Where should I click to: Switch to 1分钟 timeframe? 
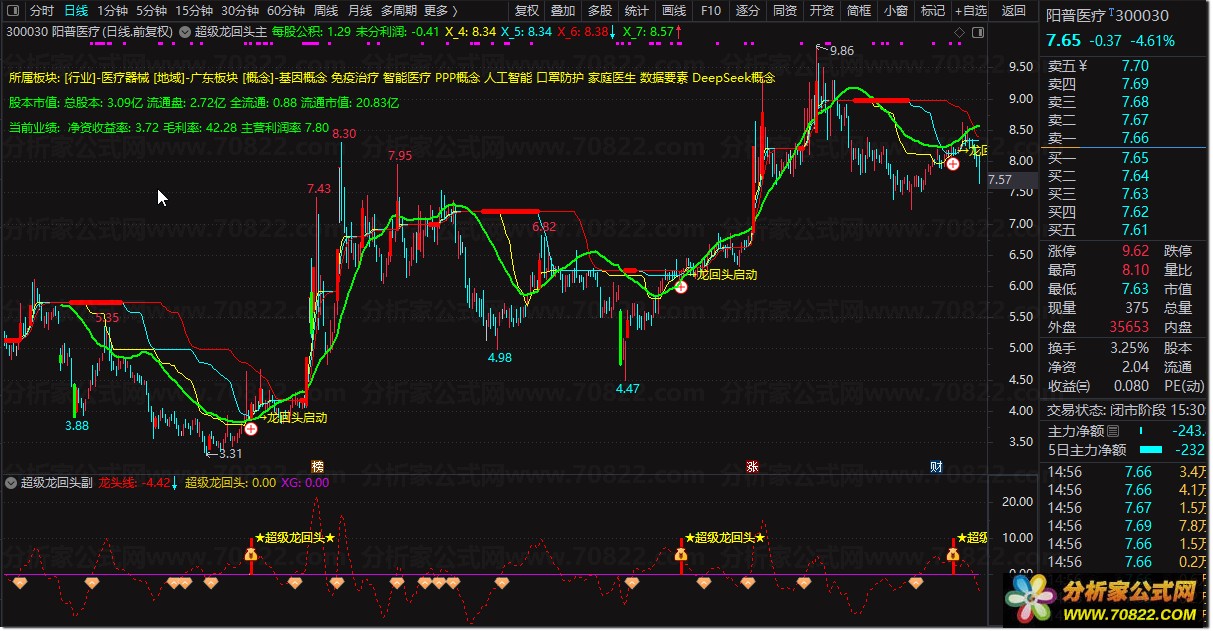pyautogui.click(x=113, y=11)
